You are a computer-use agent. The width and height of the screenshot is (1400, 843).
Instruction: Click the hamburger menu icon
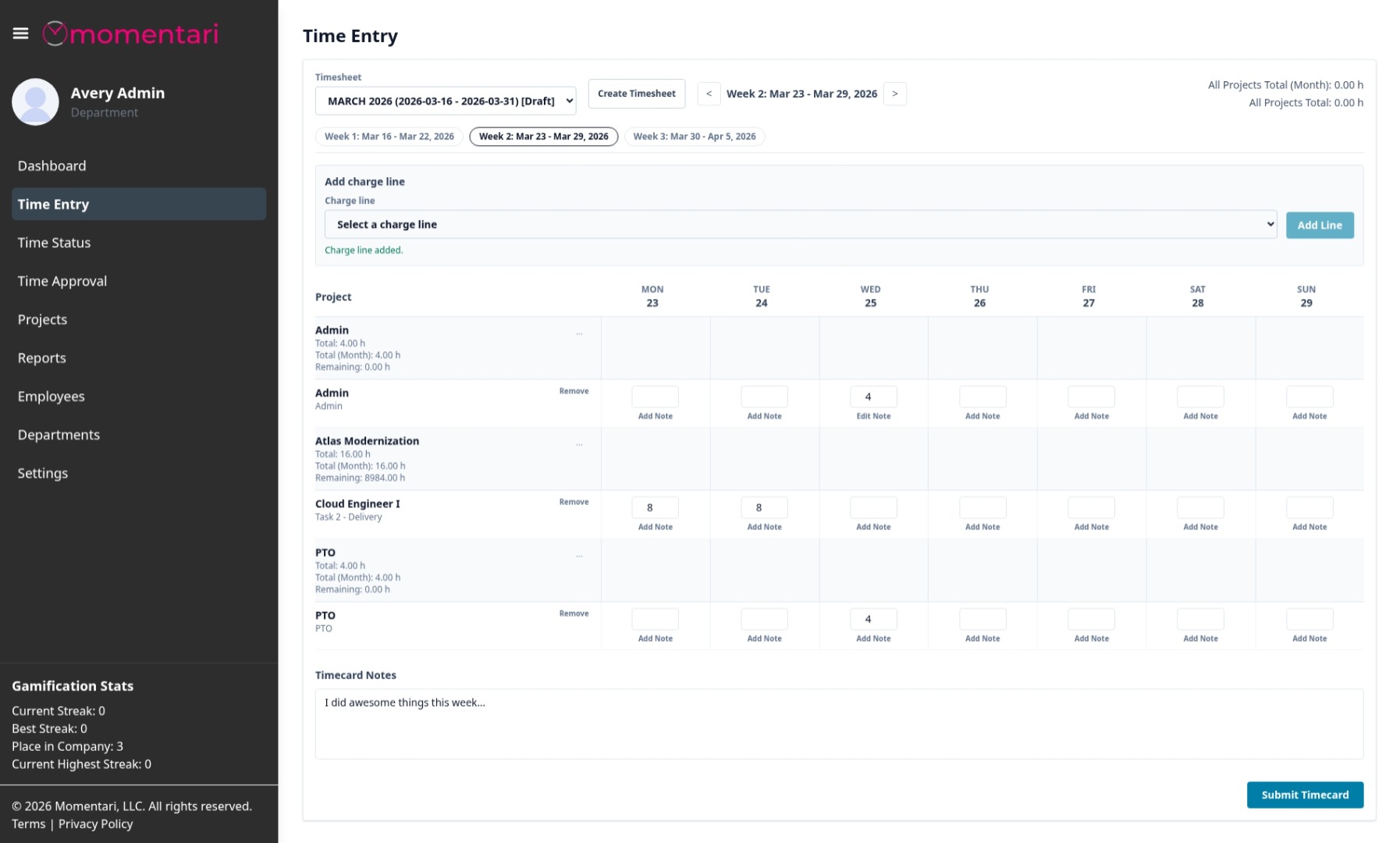click(21, 34)
